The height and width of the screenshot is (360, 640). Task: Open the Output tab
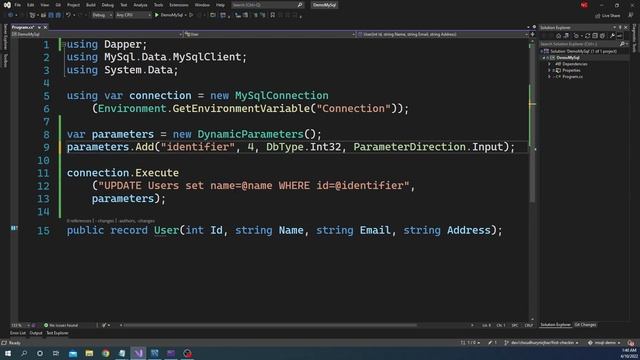[x=36, y=333]
